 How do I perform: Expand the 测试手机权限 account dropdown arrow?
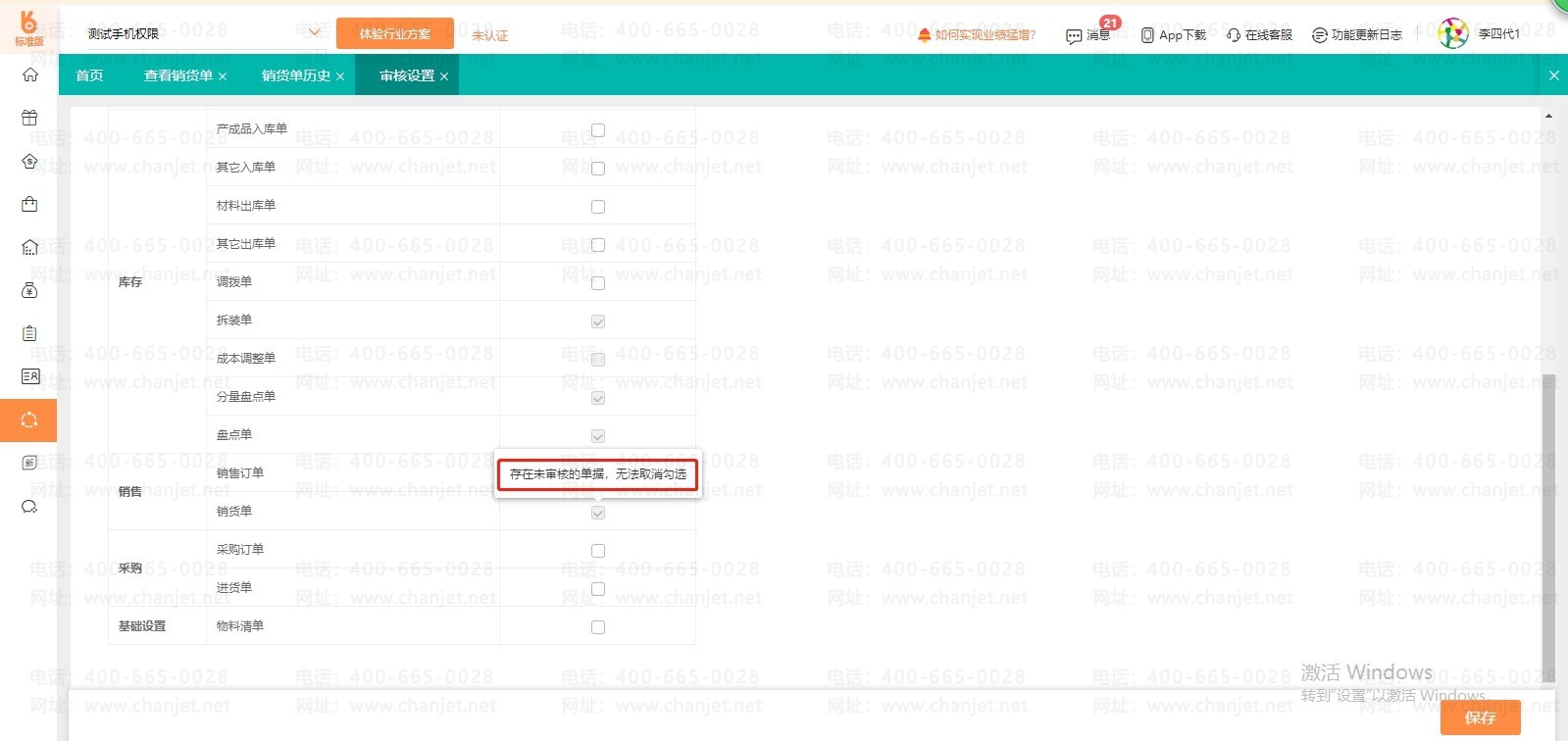tap(314, 32)
